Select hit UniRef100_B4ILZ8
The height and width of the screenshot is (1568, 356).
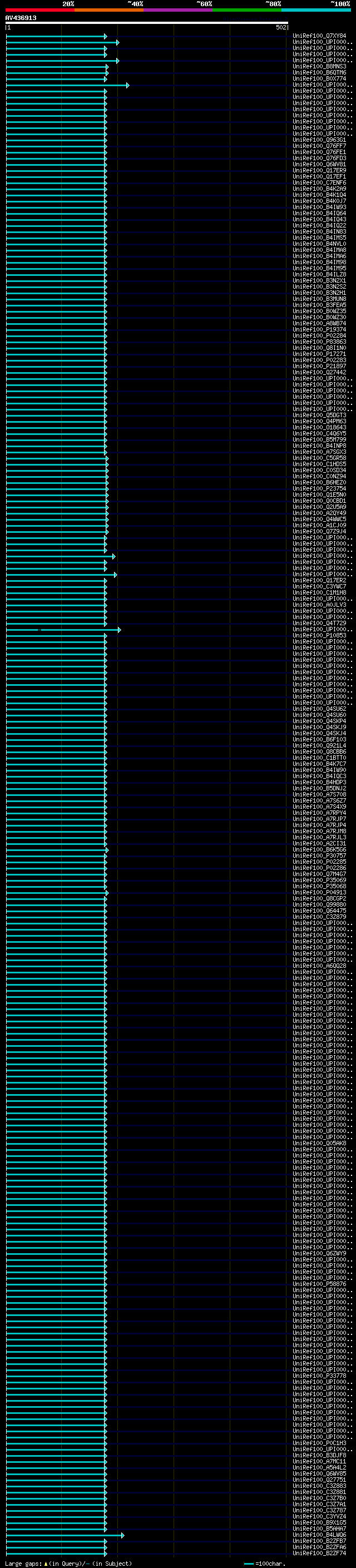coord(319,275)
